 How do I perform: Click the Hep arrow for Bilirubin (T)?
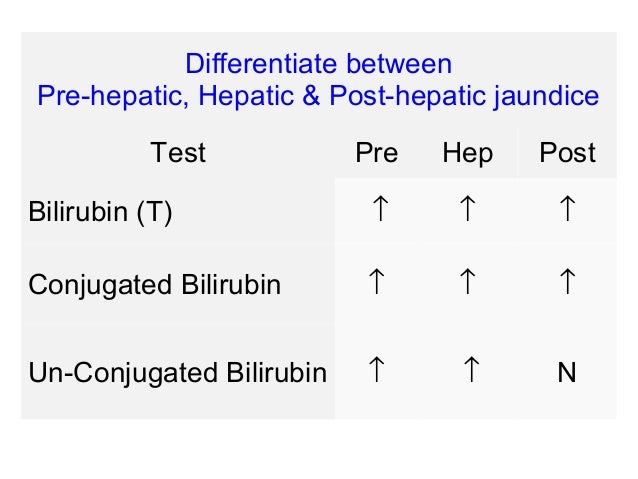coord(467,211)
